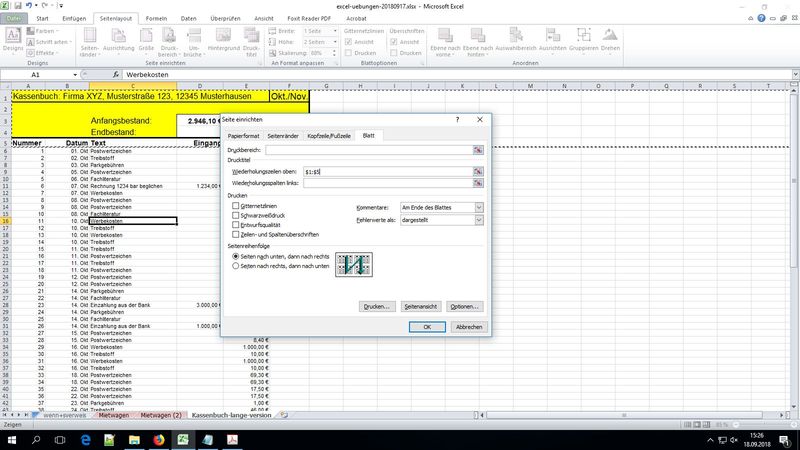Viewport: 800px width, 450px height.
Task: Open Firefox from the taskbar
Action: [159, 439]
